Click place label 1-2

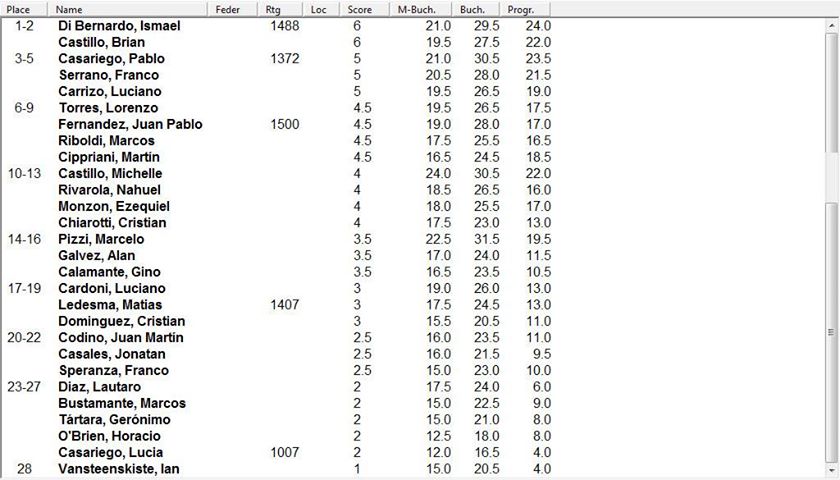24,26
